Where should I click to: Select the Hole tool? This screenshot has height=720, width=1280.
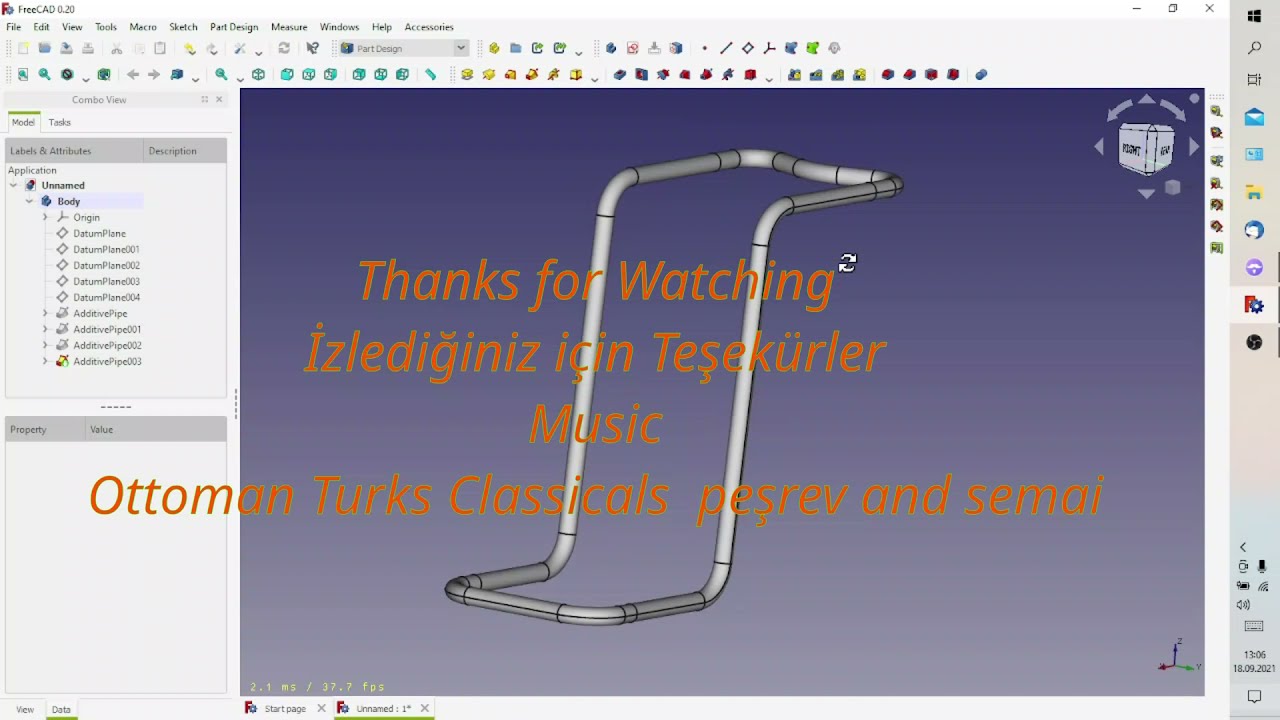pos(641,74)
